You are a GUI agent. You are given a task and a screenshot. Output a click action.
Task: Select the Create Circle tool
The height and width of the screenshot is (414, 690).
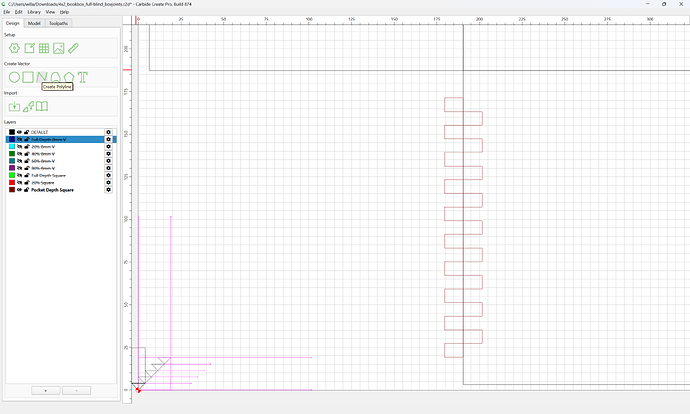pyautogui.click(x=14, y=77)
